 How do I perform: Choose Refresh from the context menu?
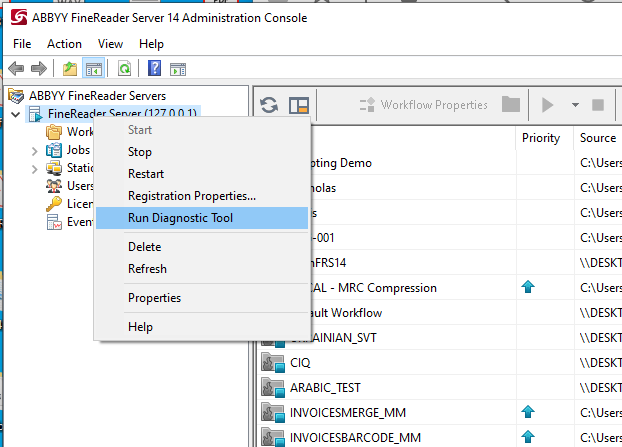tap(202, 269)
